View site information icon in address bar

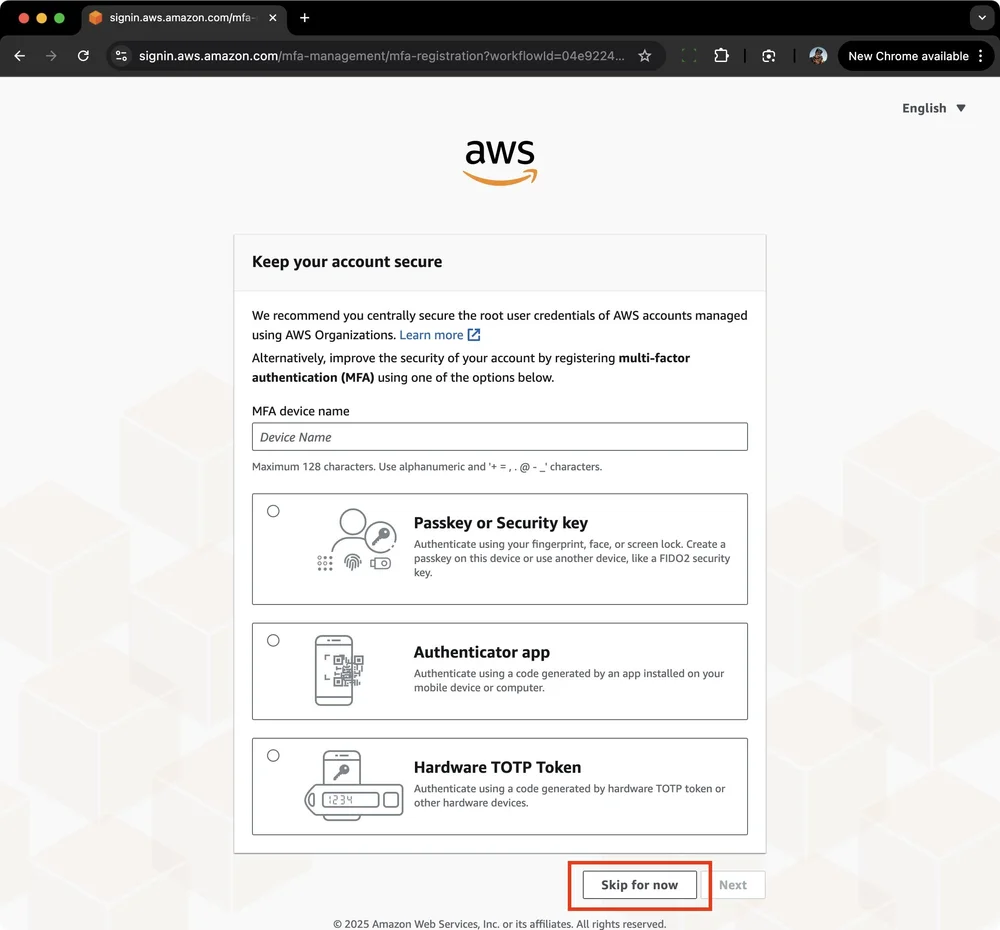pos(121,56)
